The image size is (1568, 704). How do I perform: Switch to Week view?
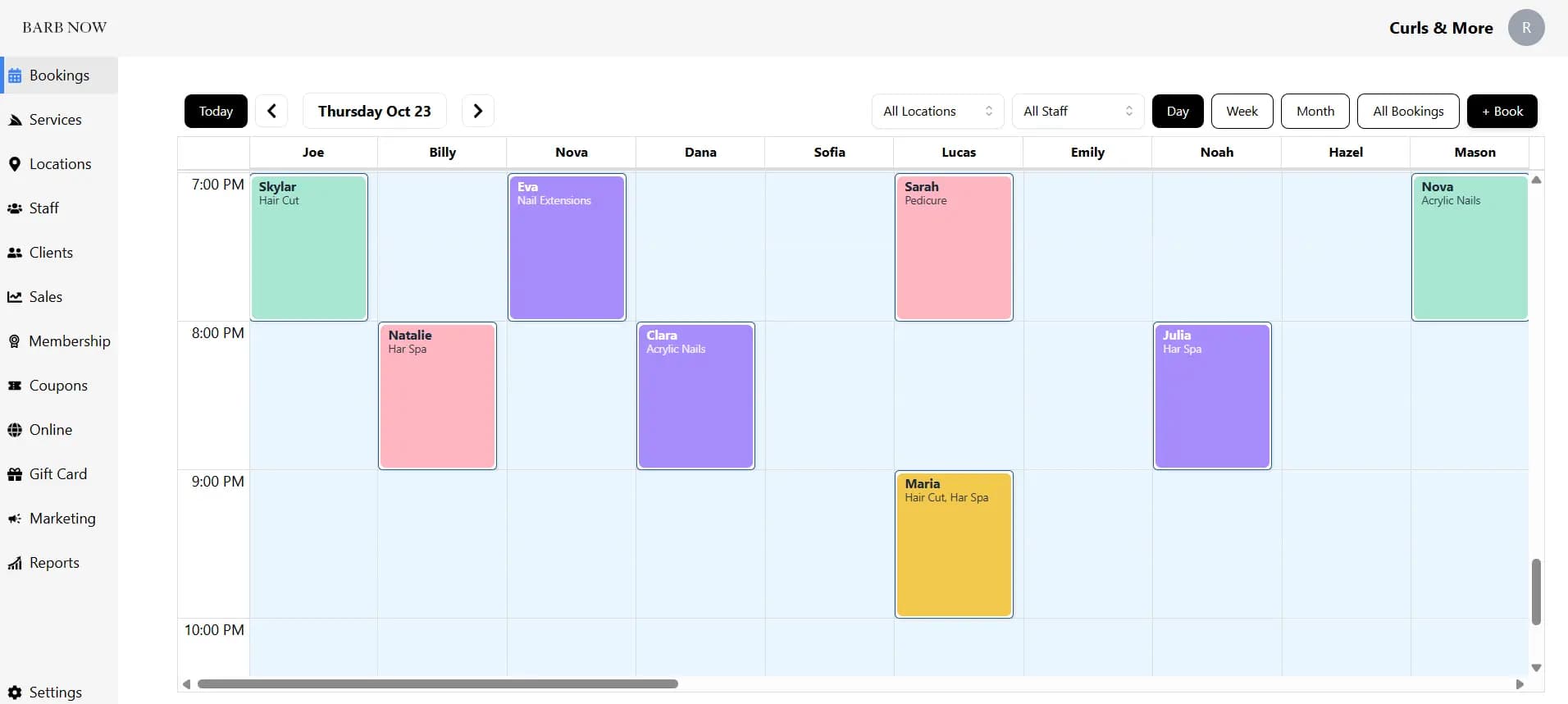pyautogui.click(x=1242, y=111)
